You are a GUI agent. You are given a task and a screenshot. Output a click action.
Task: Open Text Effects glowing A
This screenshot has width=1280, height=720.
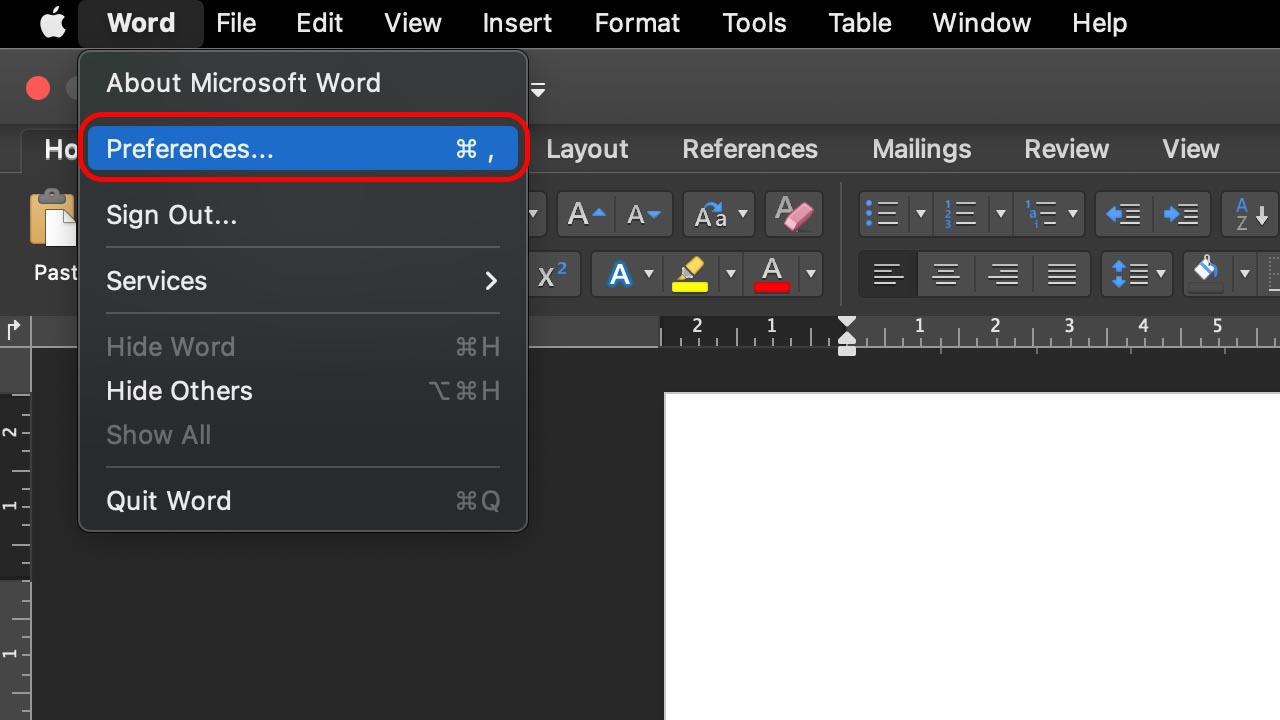click(x=620, y=274)
